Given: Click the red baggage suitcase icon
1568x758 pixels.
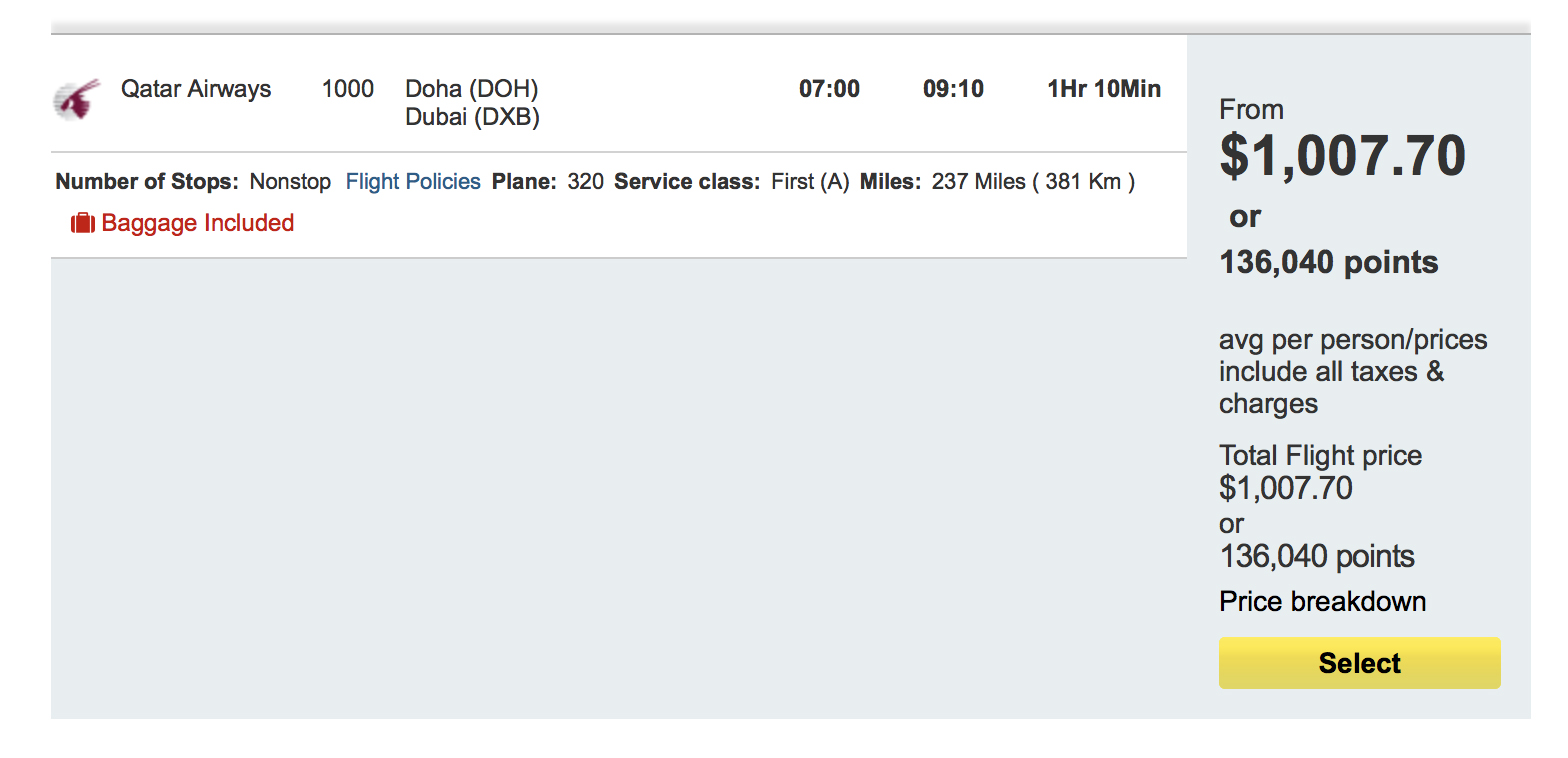Looking at the screenshot, I should tap(82, 223).
